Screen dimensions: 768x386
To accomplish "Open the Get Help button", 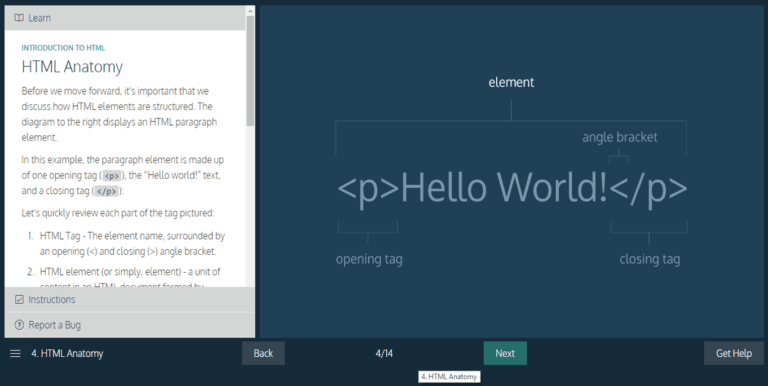I will click(x=734, y=353).
